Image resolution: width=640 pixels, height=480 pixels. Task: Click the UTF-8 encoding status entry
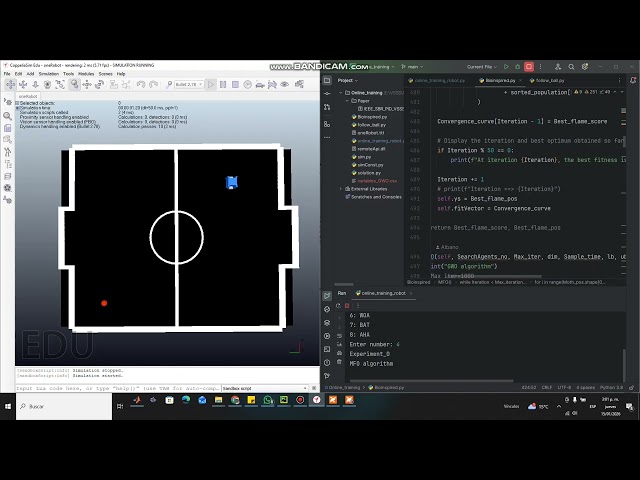(x=564, y=387)
